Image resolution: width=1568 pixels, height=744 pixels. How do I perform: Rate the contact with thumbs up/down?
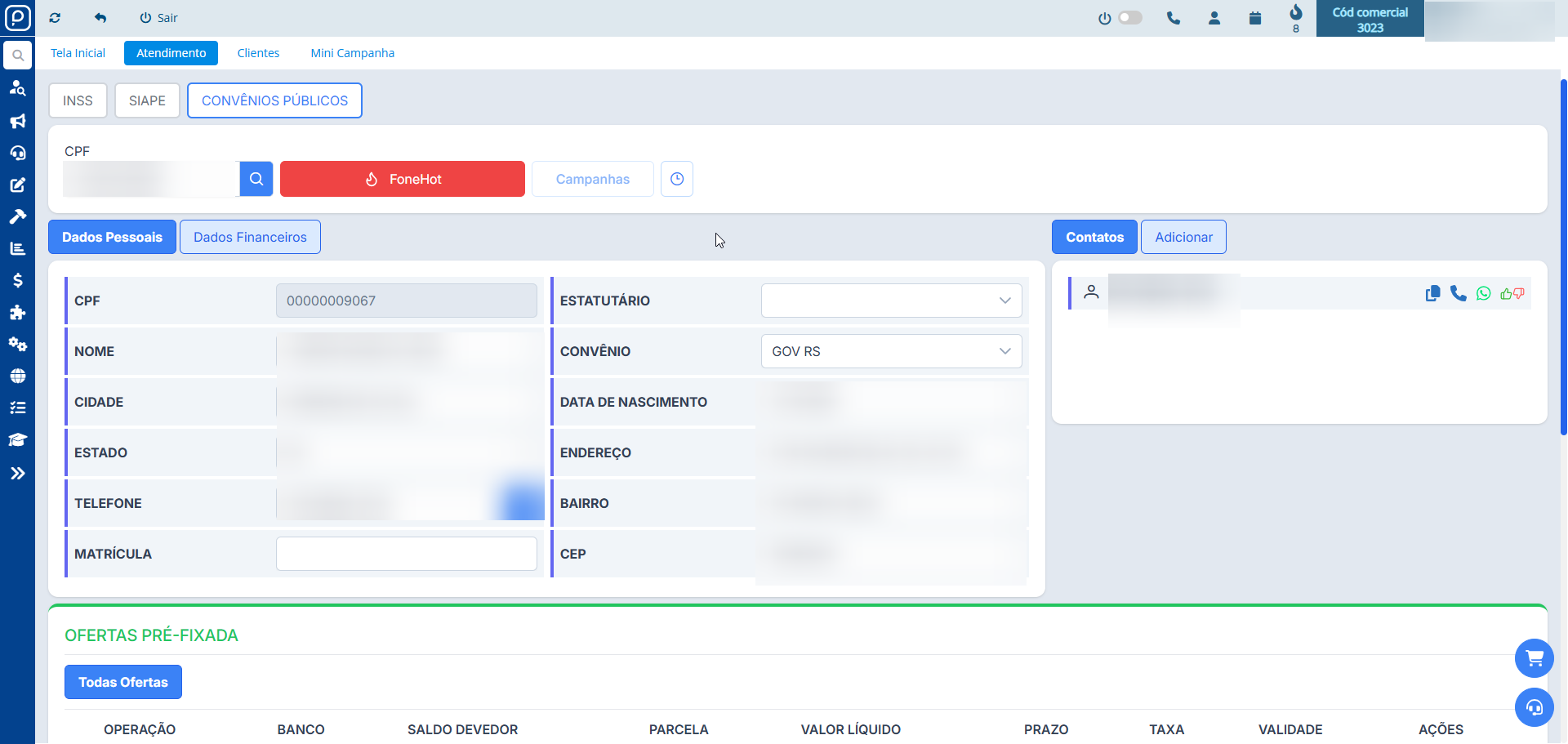[x=1512, y=293]
